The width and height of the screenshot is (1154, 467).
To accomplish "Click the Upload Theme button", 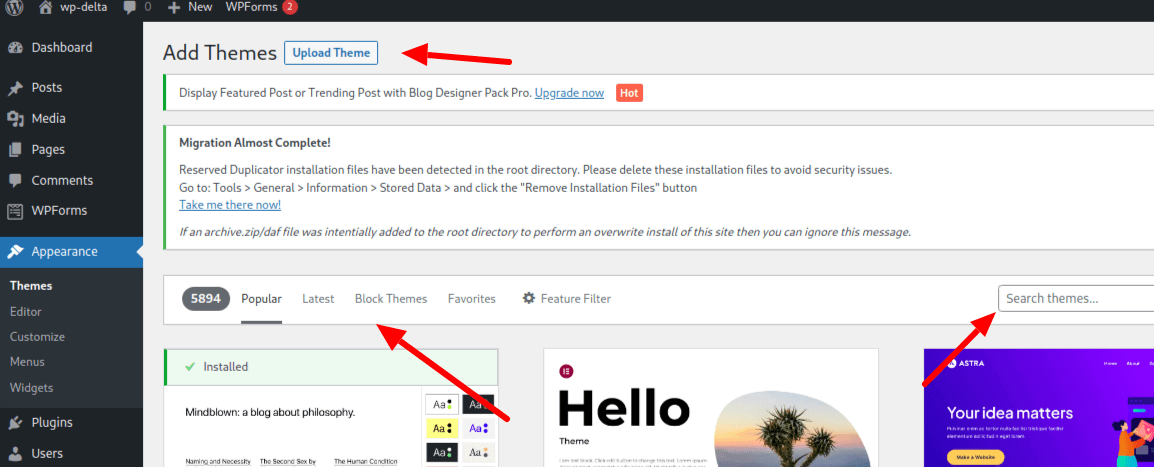I will (331, 53).
